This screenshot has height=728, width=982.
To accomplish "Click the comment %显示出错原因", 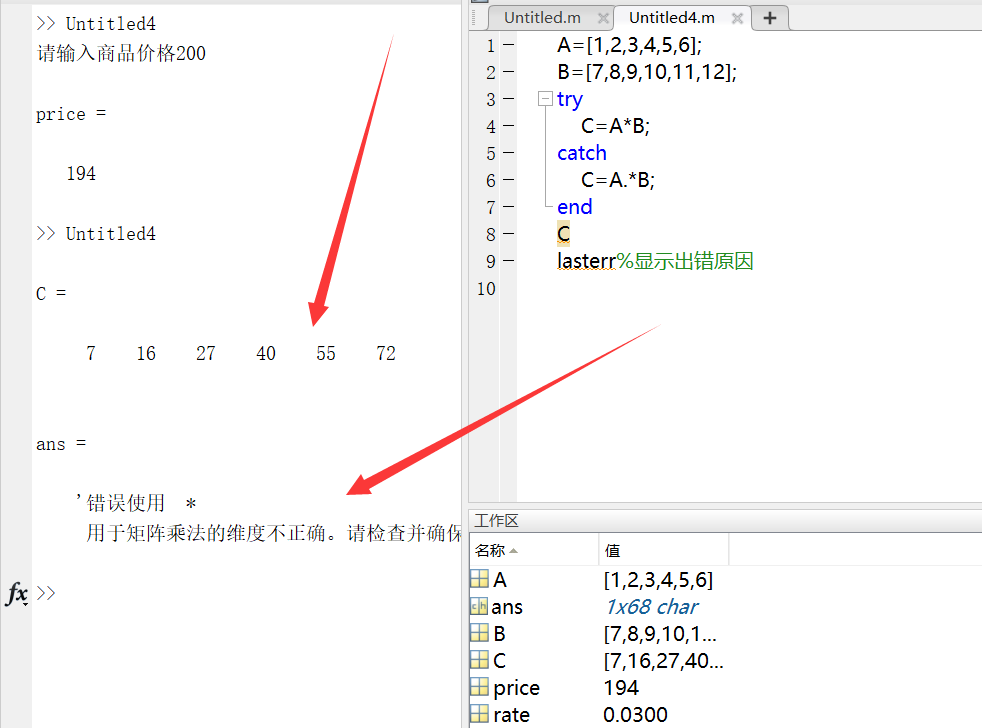I will (x=685, y=261).
